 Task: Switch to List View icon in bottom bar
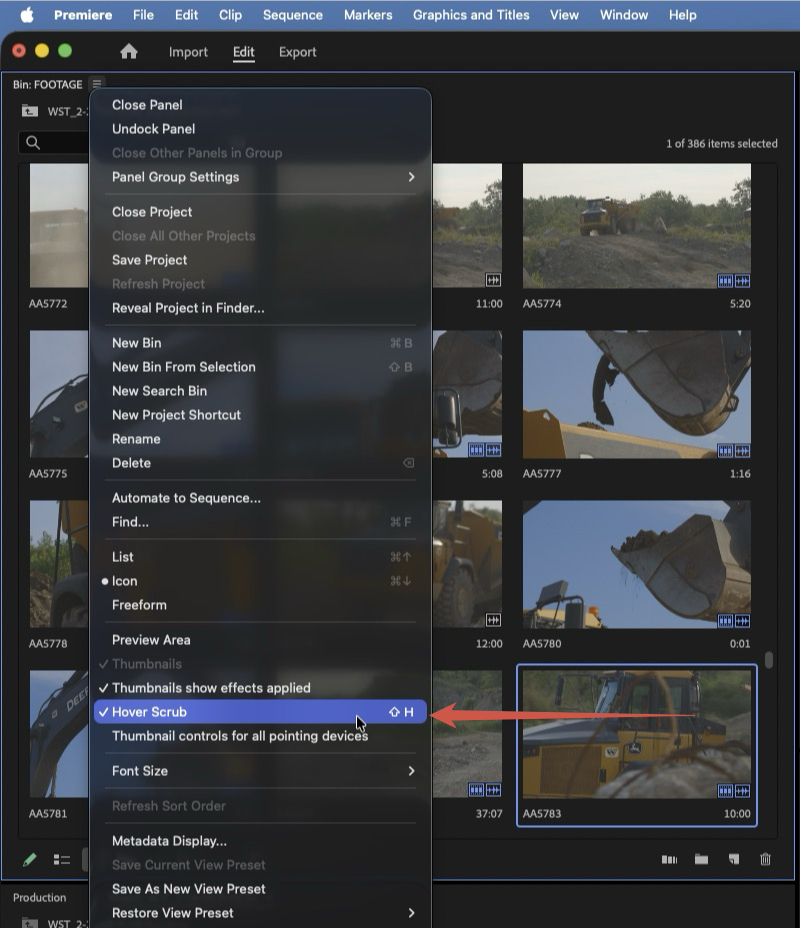[x=62, y=859]
